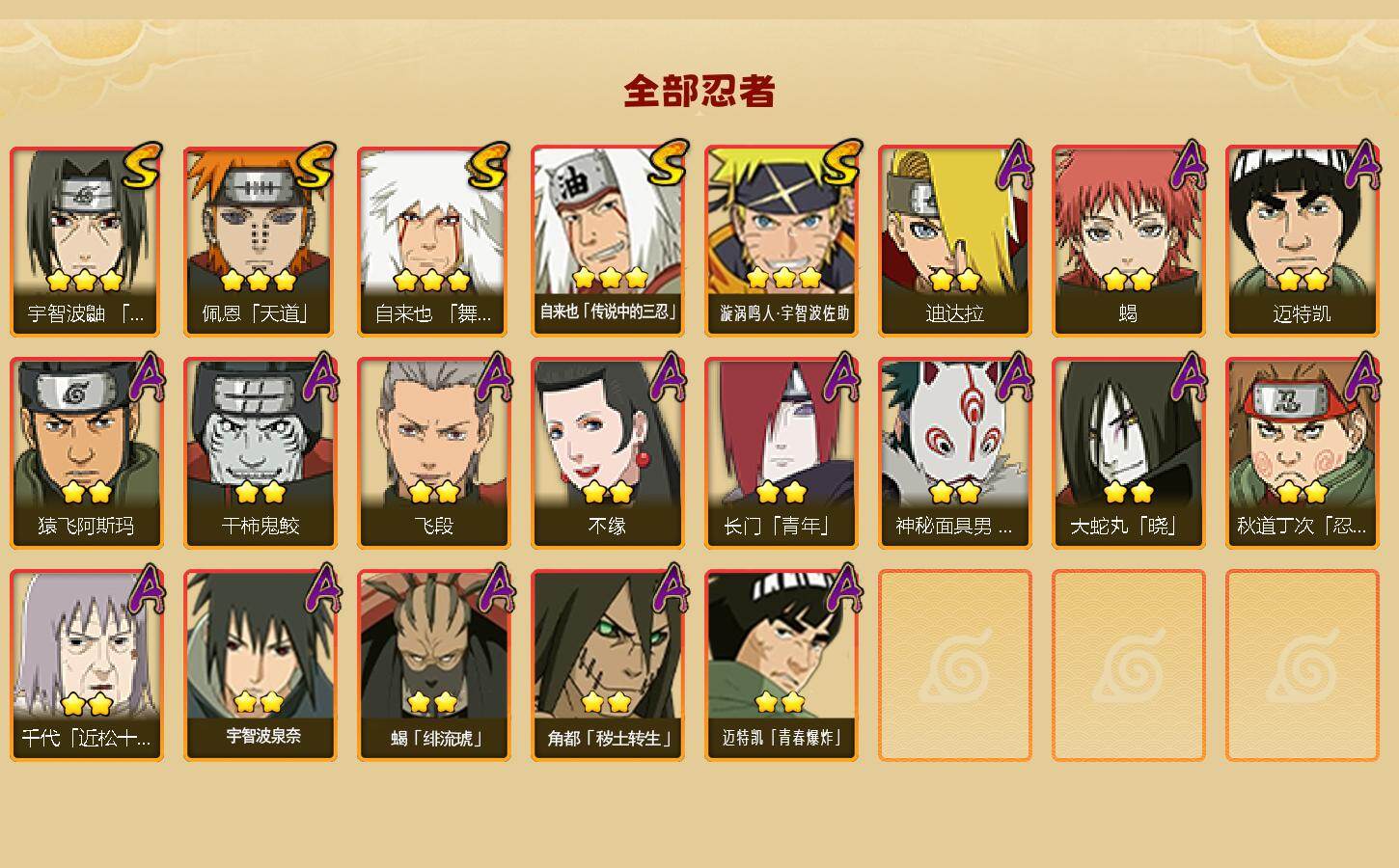Pick the 干柿鬼鲛 ninja card
This screenshot has height=868, width=1399.
(260, 453)
